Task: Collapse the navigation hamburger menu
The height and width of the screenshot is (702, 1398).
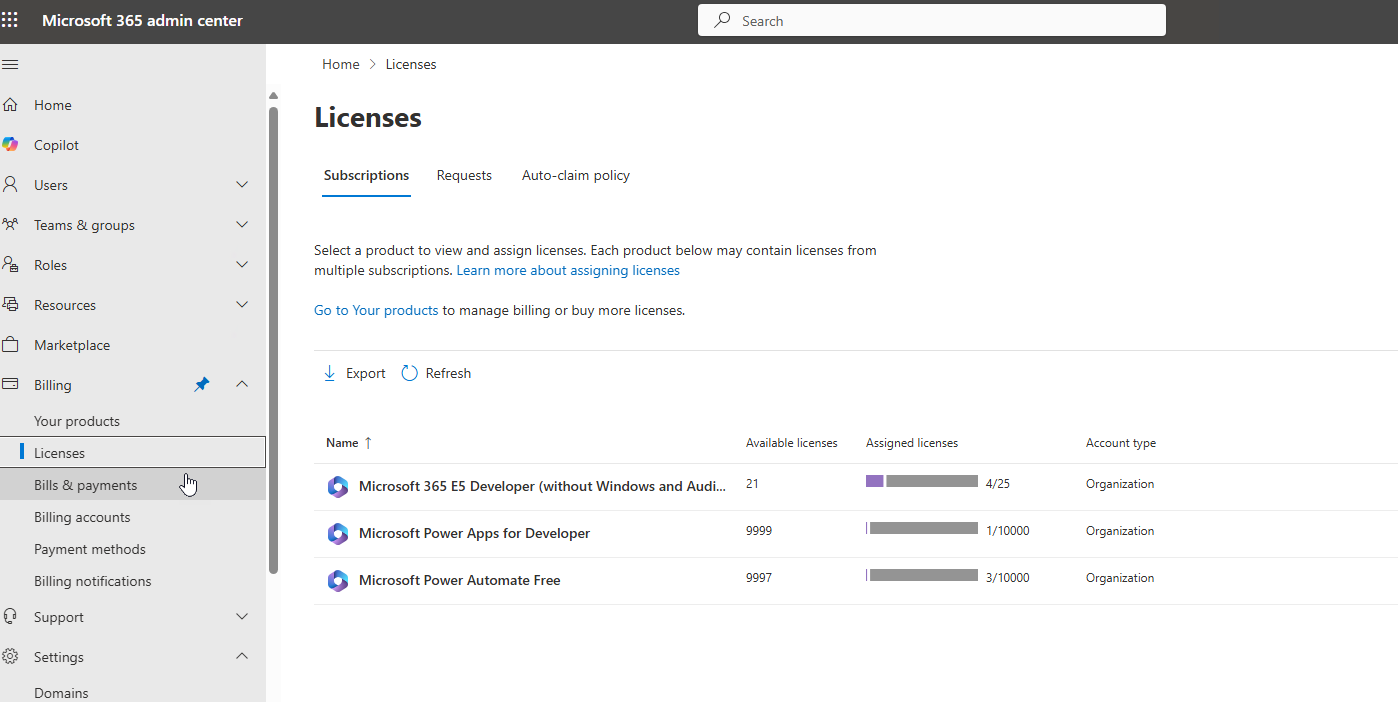Action: point(10,64)
